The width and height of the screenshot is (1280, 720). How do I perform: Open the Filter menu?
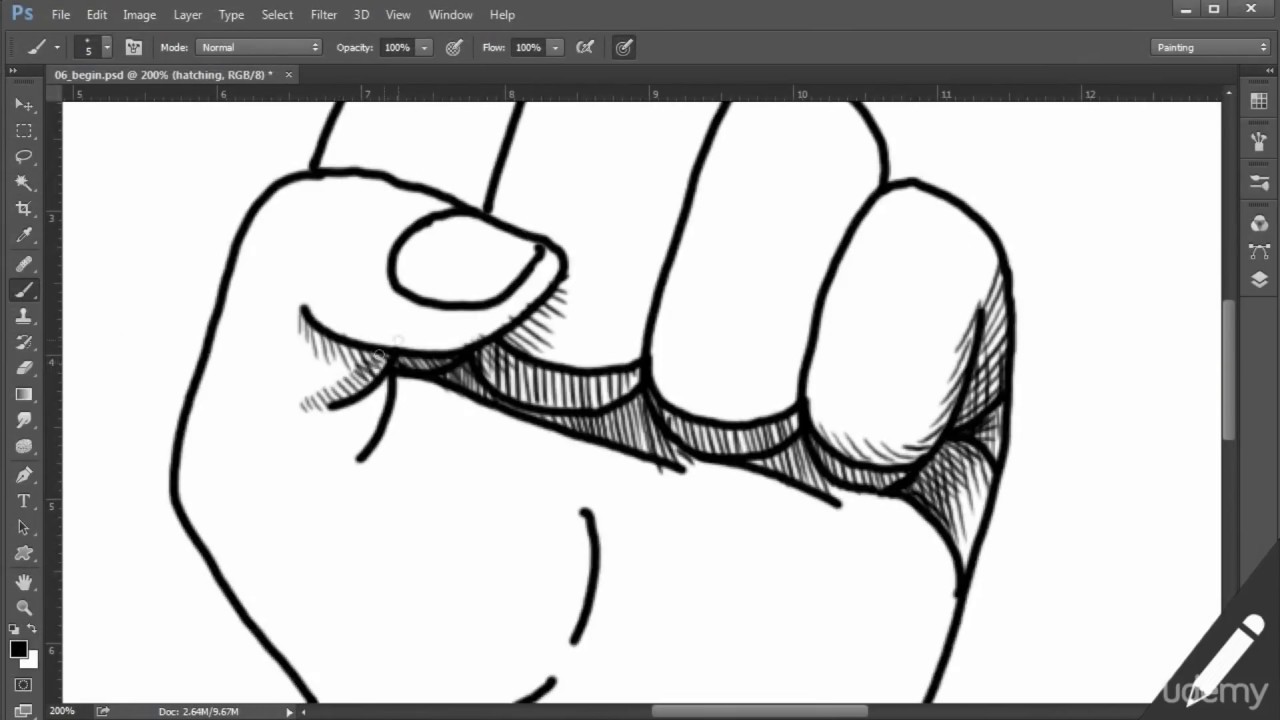pos(323,15)
